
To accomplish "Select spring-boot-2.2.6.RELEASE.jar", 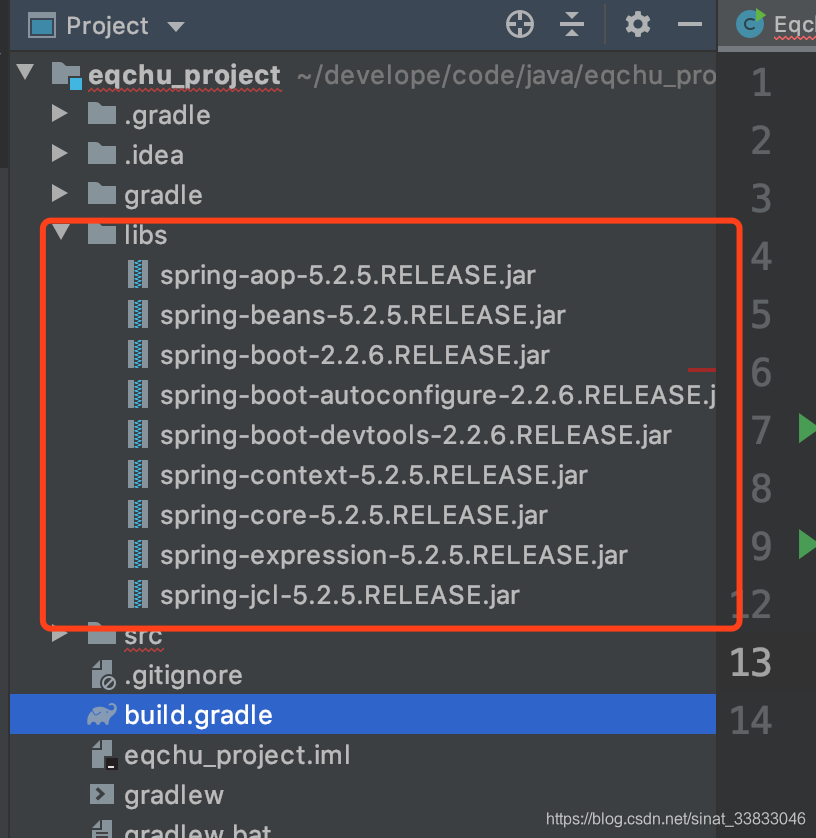I will (x=355, y=355).
